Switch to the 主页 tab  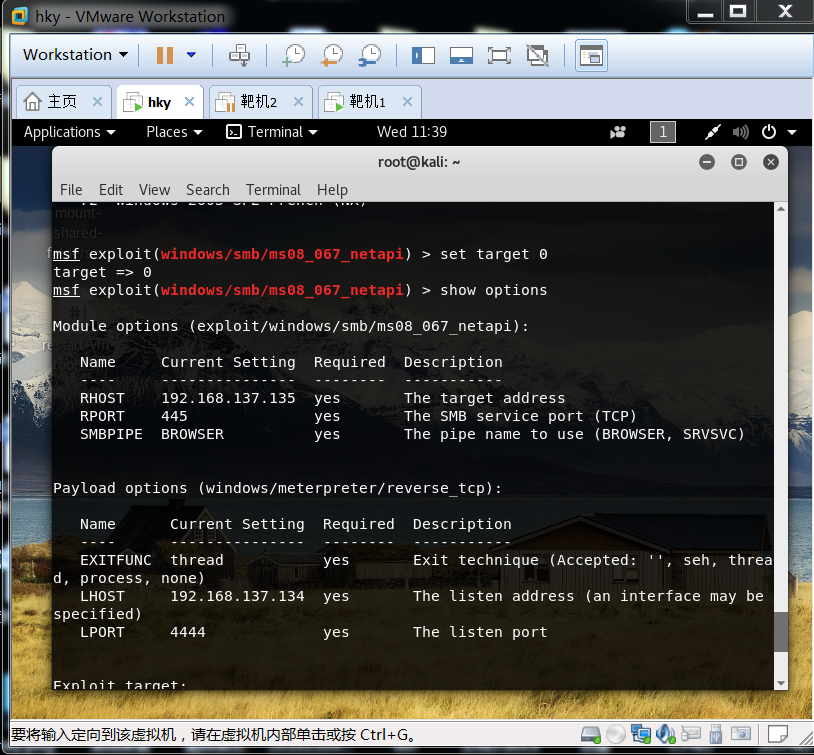coord(62,101)
